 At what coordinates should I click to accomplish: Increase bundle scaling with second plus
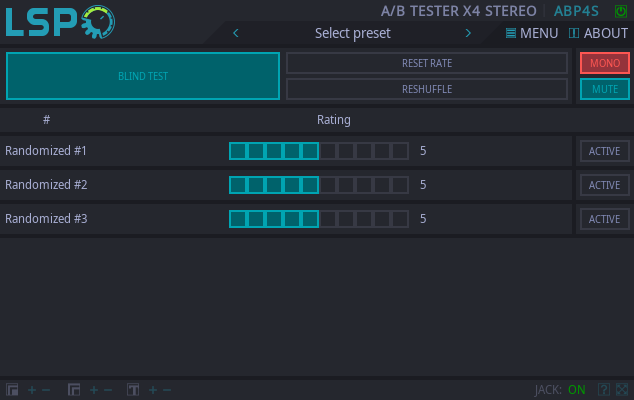tap(94, 390)
